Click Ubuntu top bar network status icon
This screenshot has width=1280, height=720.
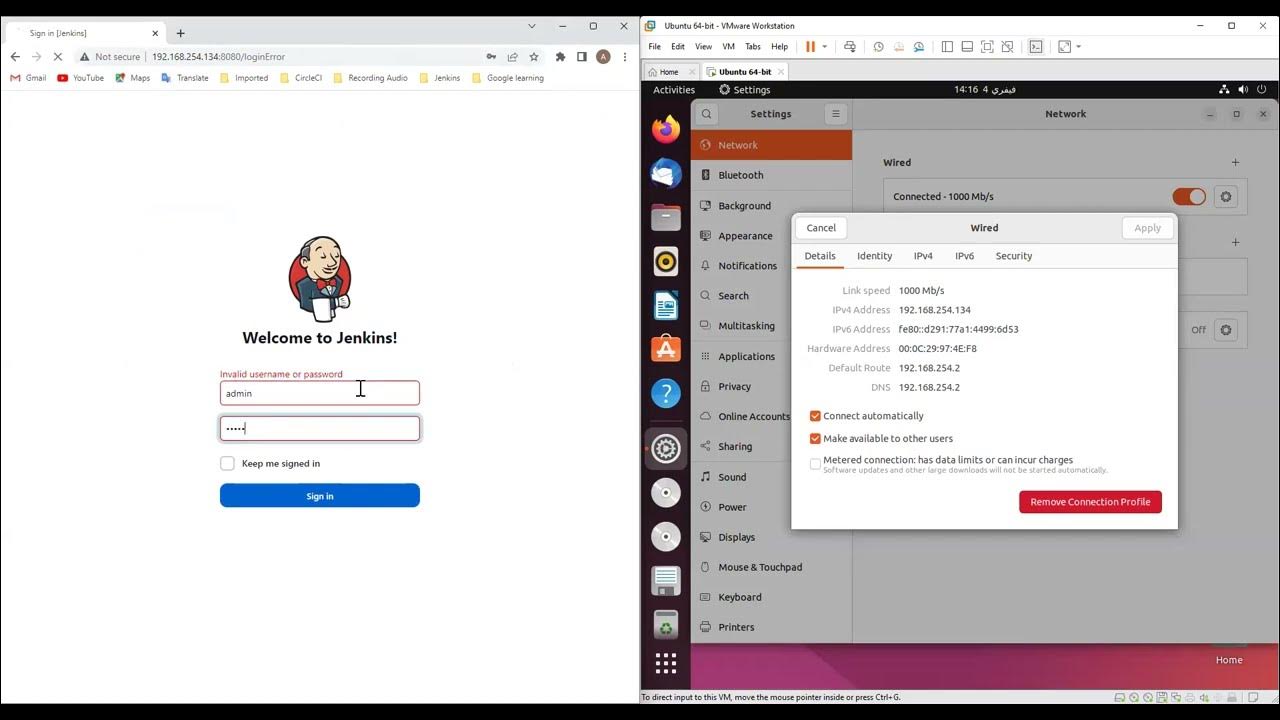pyautogui.click(x=1224, y=89)
